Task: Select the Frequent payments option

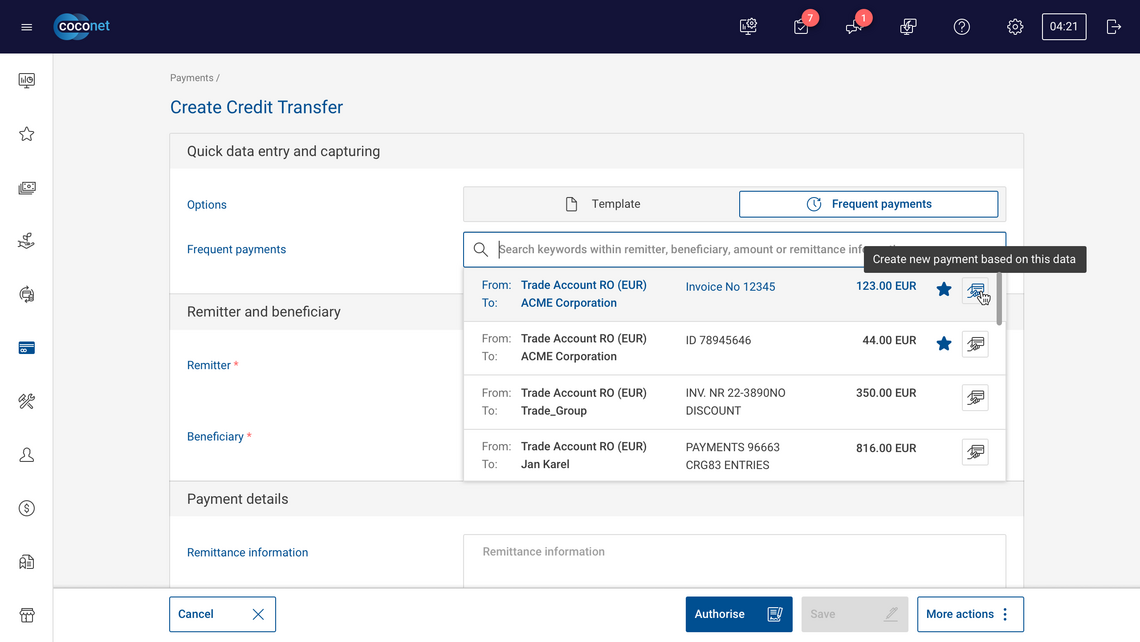Action: 868,204
